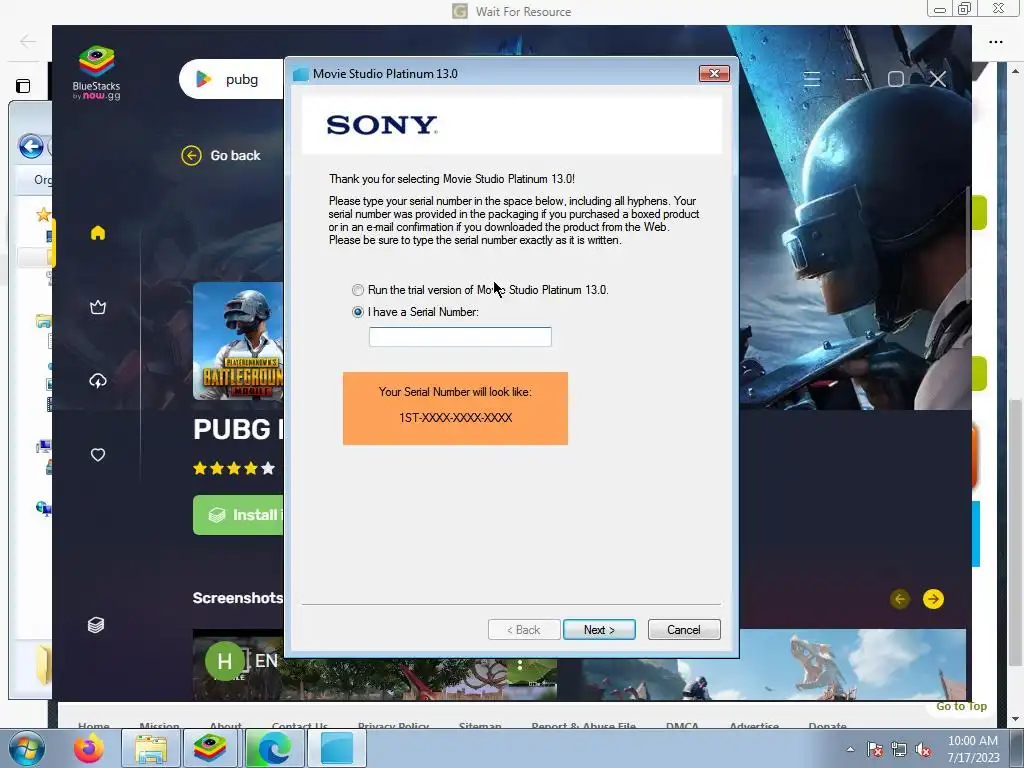Screen dimensions: 1024x768
Task: Click the green Install button
Action: coord(239,515)
